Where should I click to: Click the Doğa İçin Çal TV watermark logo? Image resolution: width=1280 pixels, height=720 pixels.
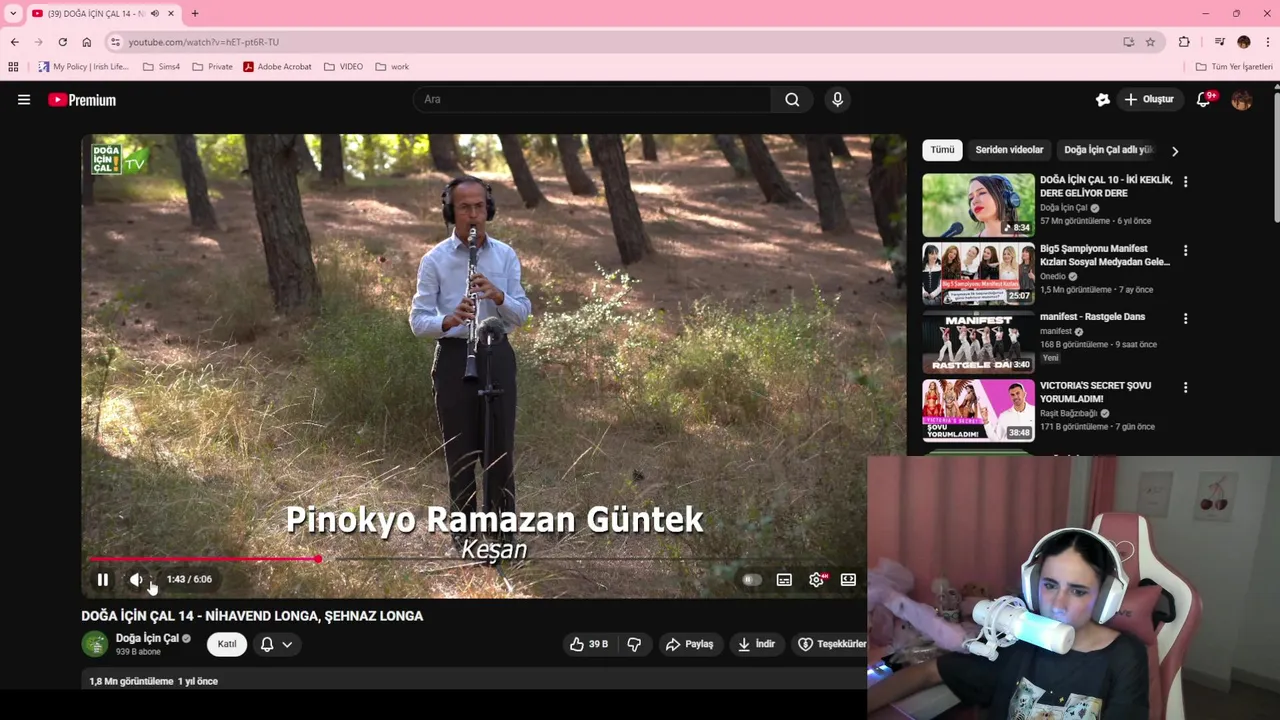click(x=119, y=160)
